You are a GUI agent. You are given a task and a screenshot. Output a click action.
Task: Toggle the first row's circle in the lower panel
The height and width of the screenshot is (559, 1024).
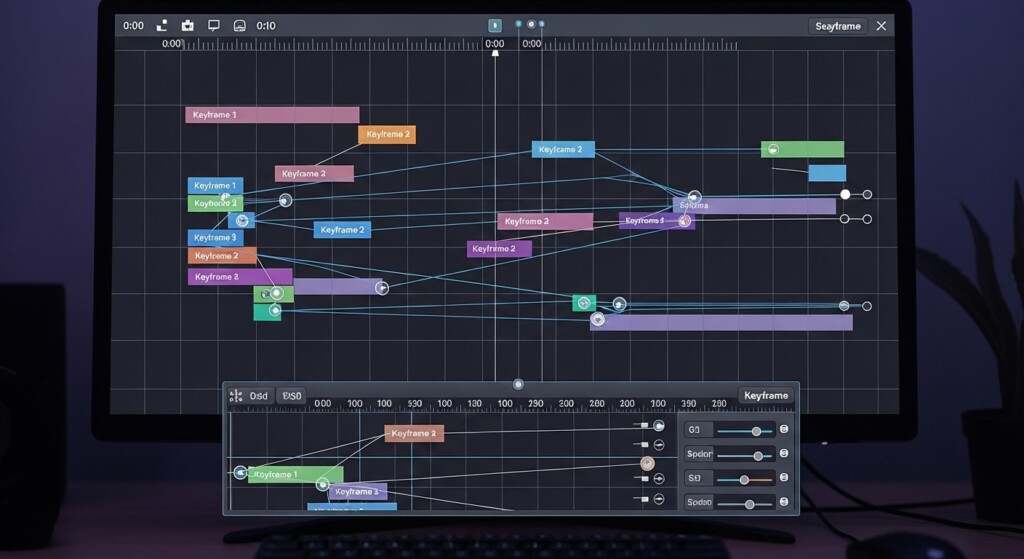(x=659, y=426)
